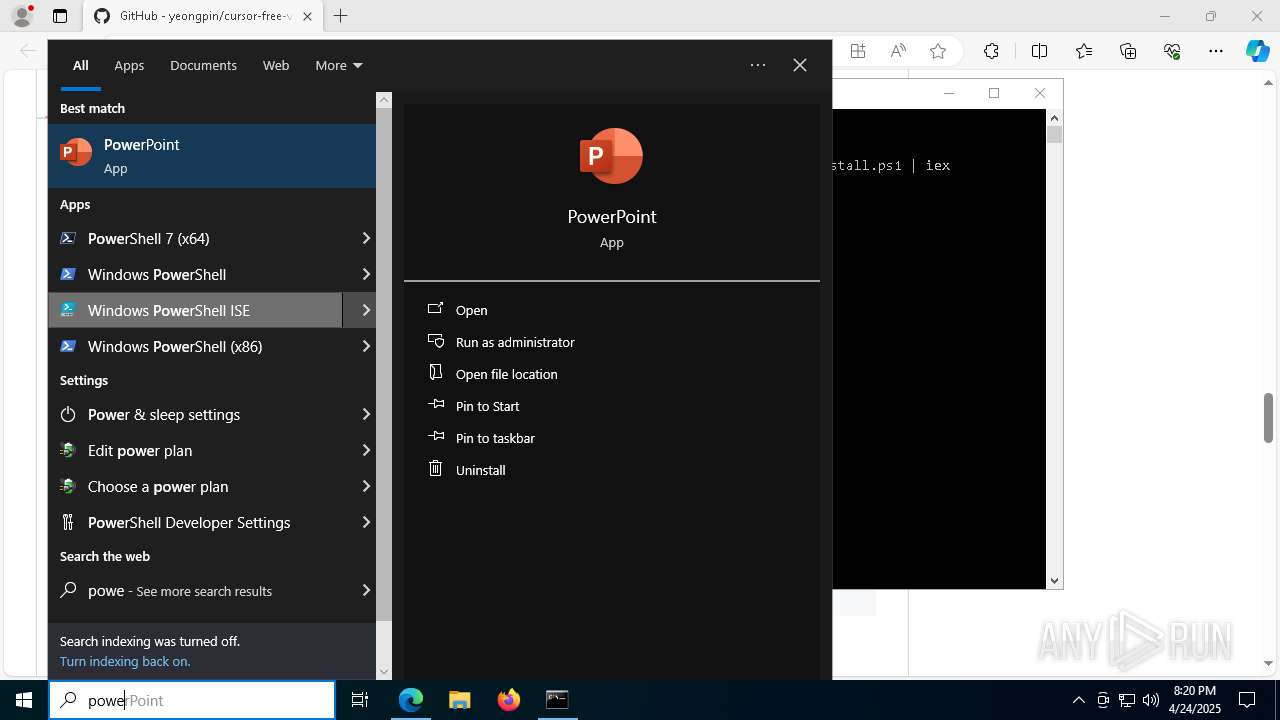Click the PowerShell 7 (x64) app icon

tap(68, 238)
